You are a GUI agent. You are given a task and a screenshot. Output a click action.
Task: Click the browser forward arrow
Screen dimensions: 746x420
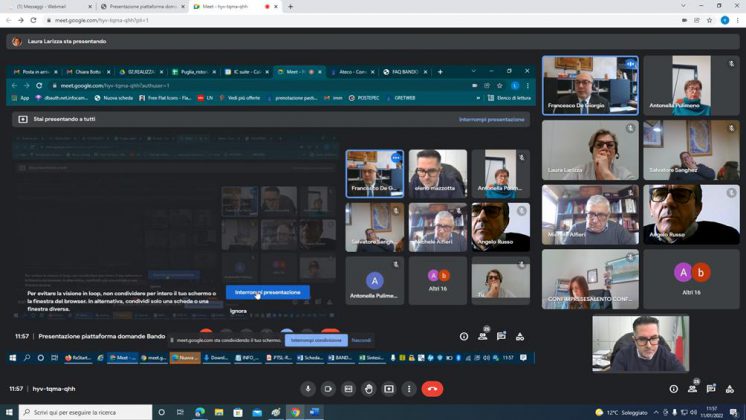[x=21, y=20]
